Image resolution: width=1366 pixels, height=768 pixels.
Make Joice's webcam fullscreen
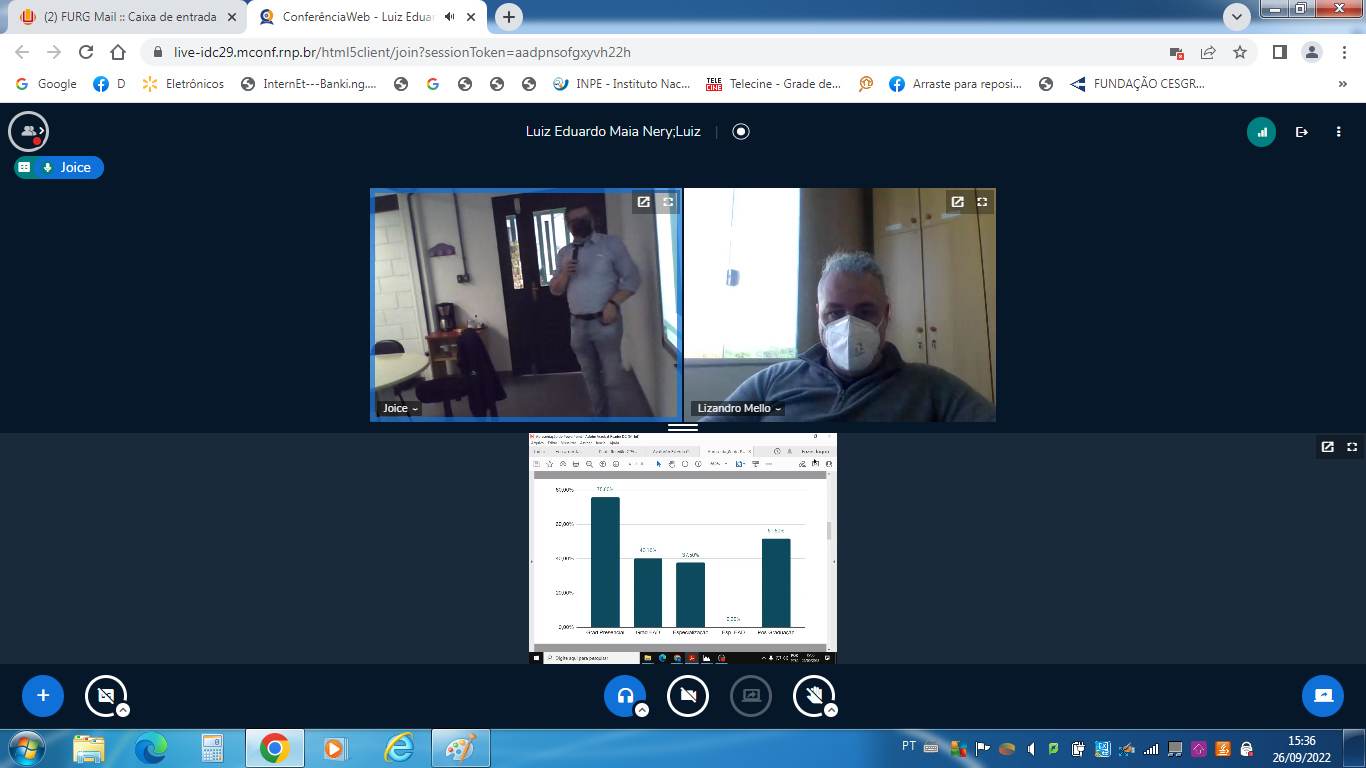tap(668, 202)
